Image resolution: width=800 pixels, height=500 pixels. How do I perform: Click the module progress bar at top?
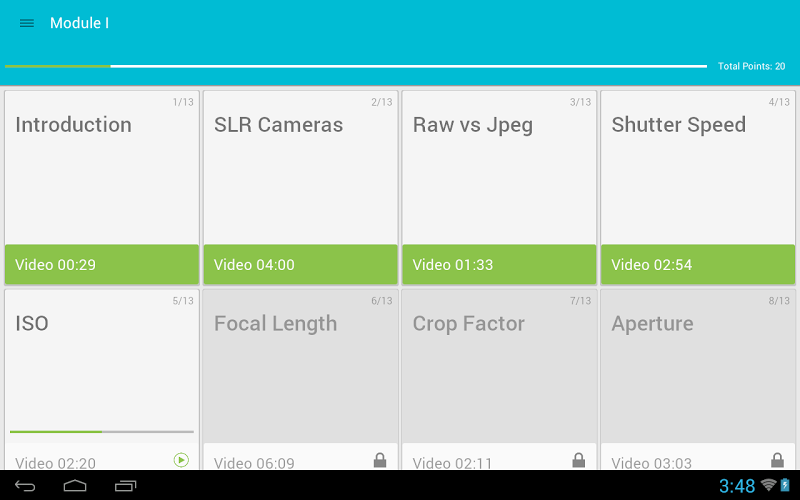coord(356,66)
